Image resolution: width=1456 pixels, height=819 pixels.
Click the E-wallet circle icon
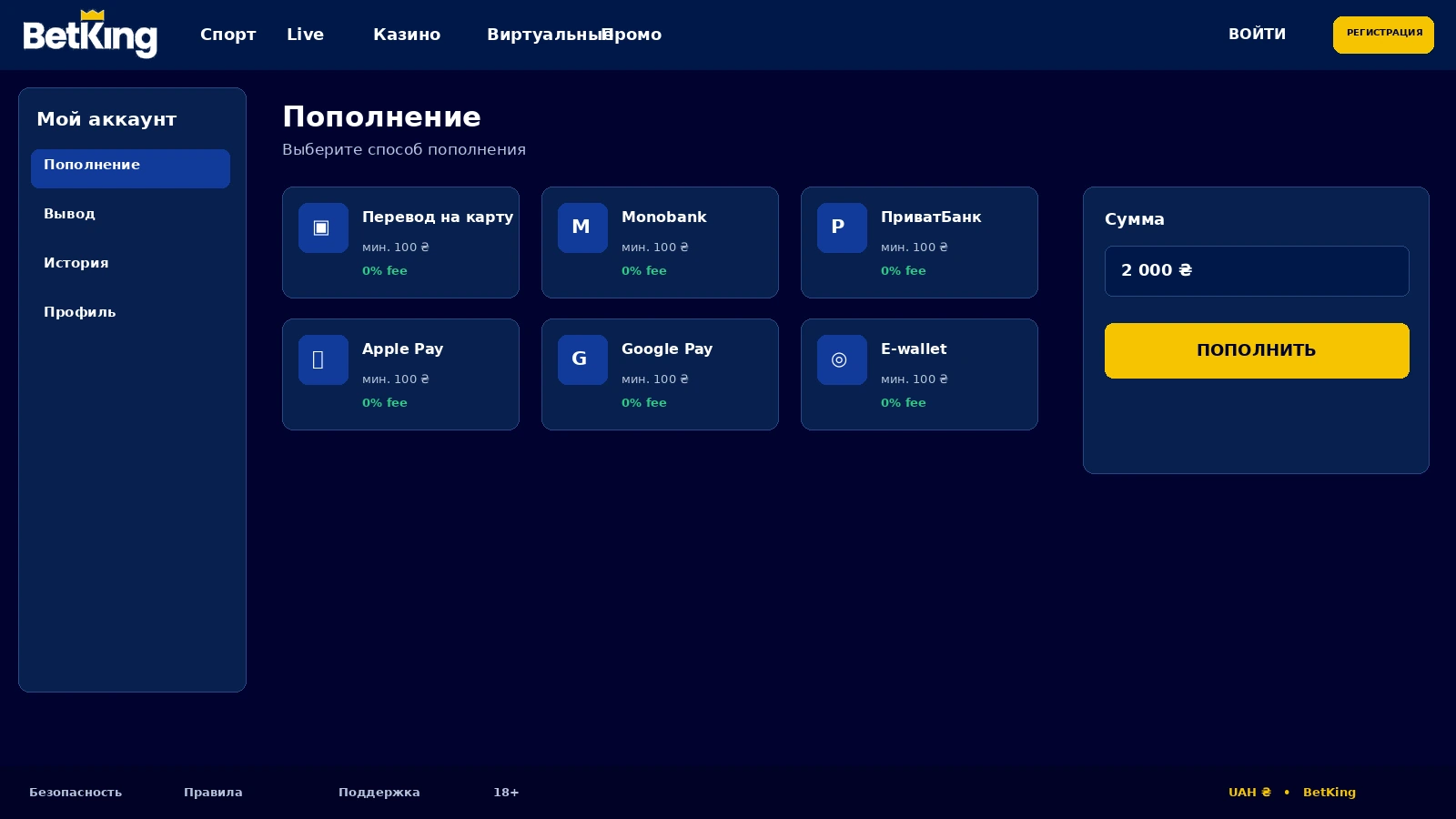click(842, 359)
